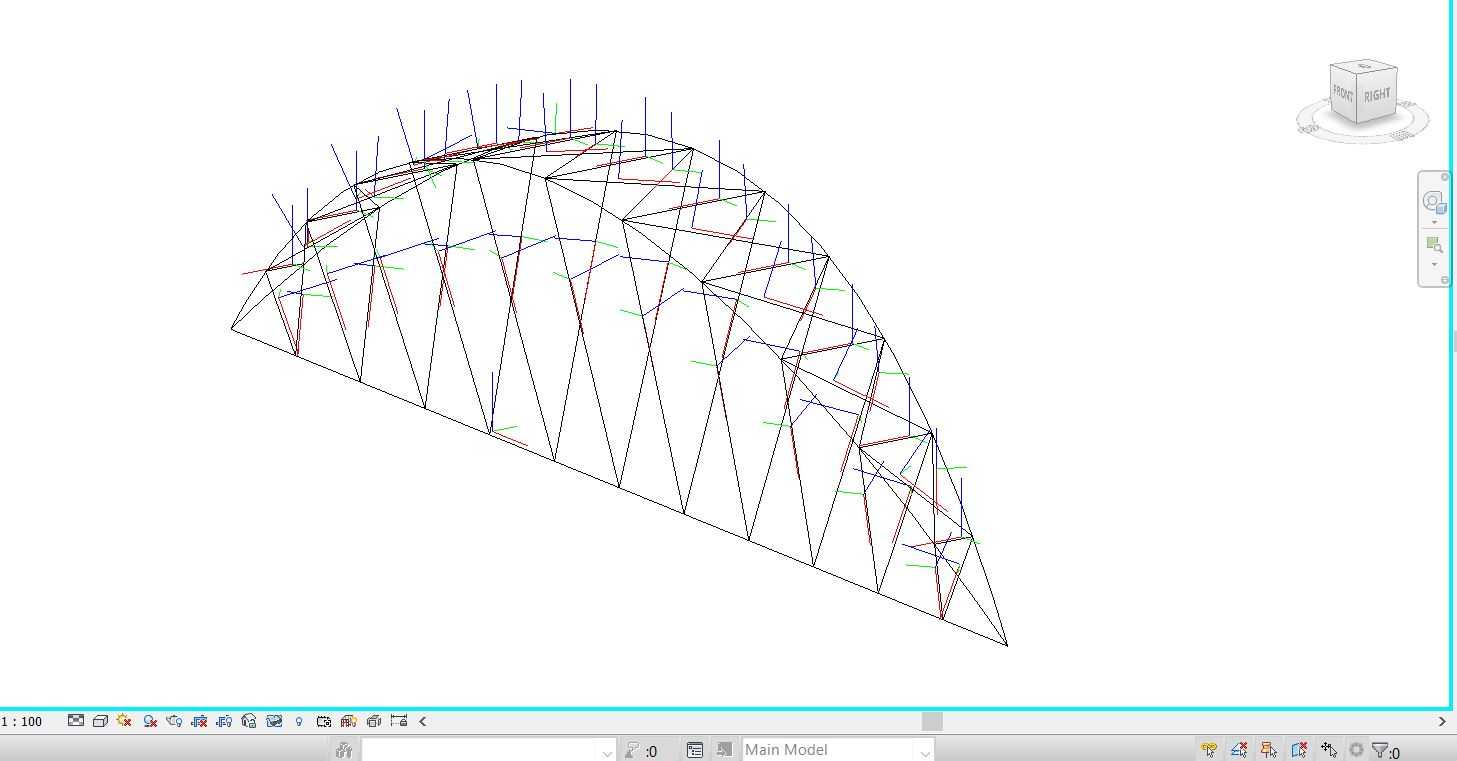This screenshot has height=761, width=1457.
Task: Click the lightbulb Reveal Hidden Elements icon
Action: tap(298, 720)
